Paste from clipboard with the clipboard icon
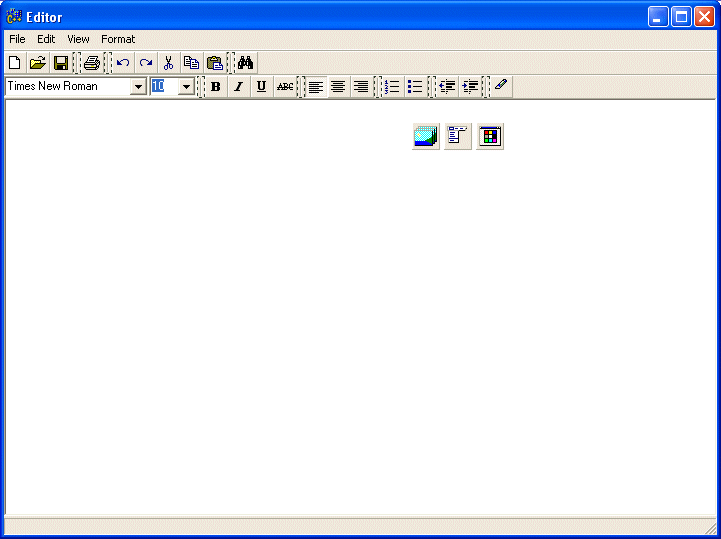Image resolution: width=721 pixels, height=539 pixels. [x=214, y=63]
